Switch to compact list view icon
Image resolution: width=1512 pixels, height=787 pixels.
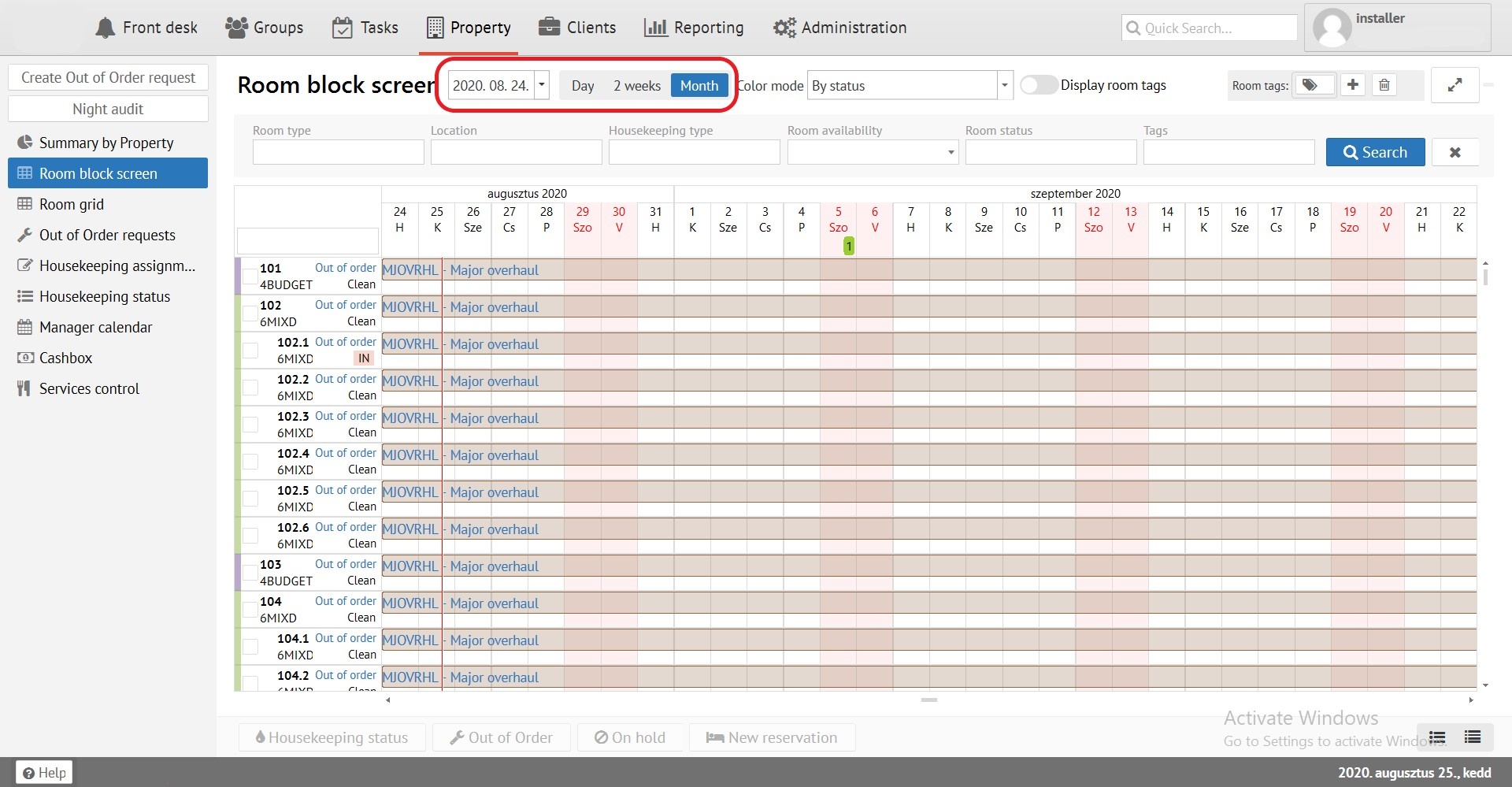tap(1472, 737)
